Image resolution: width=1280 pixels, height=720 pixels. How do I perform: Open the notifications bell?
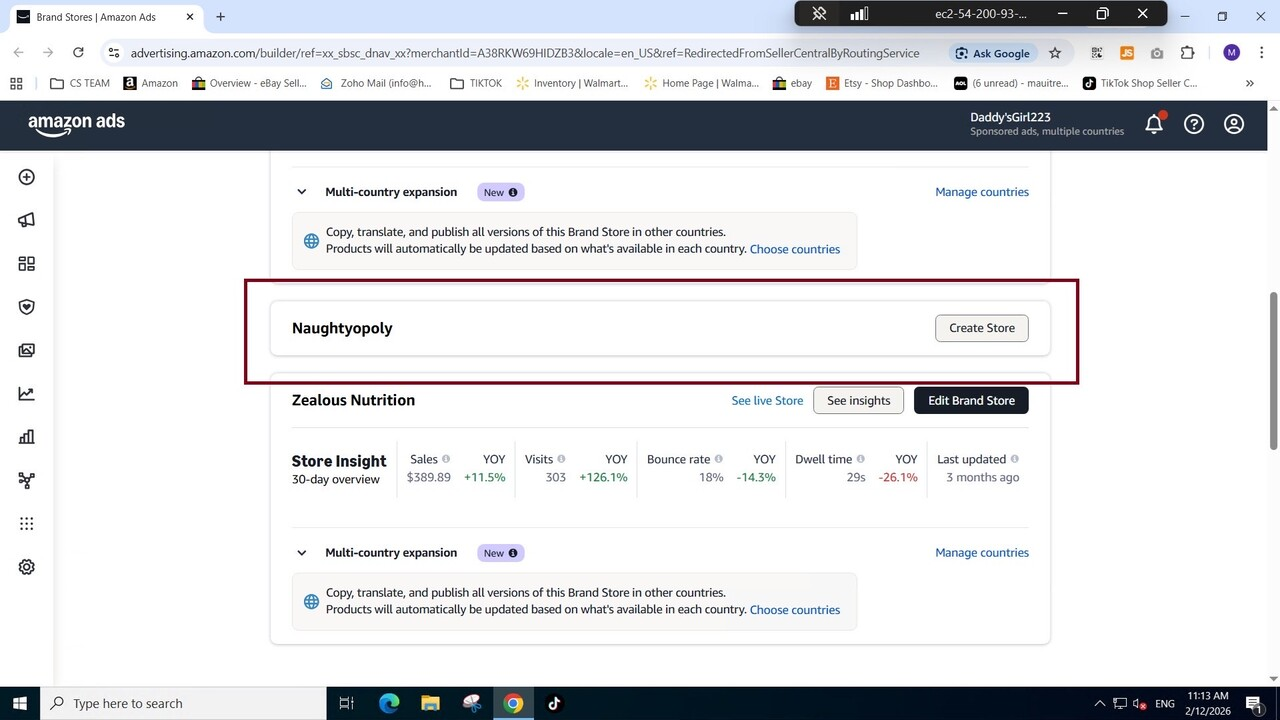point(1154,124)
